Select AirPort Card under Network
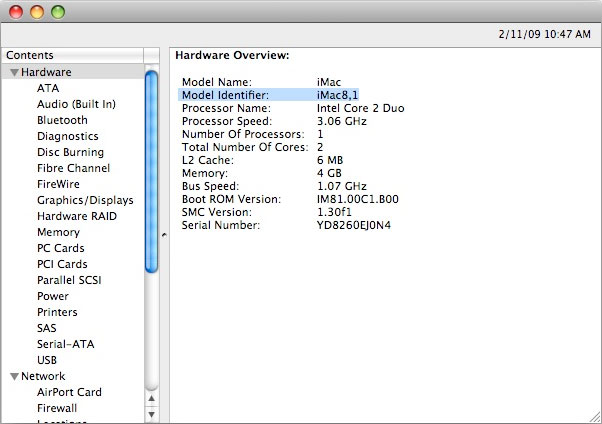Screen dimensions: 602x424 coord(69,392)
